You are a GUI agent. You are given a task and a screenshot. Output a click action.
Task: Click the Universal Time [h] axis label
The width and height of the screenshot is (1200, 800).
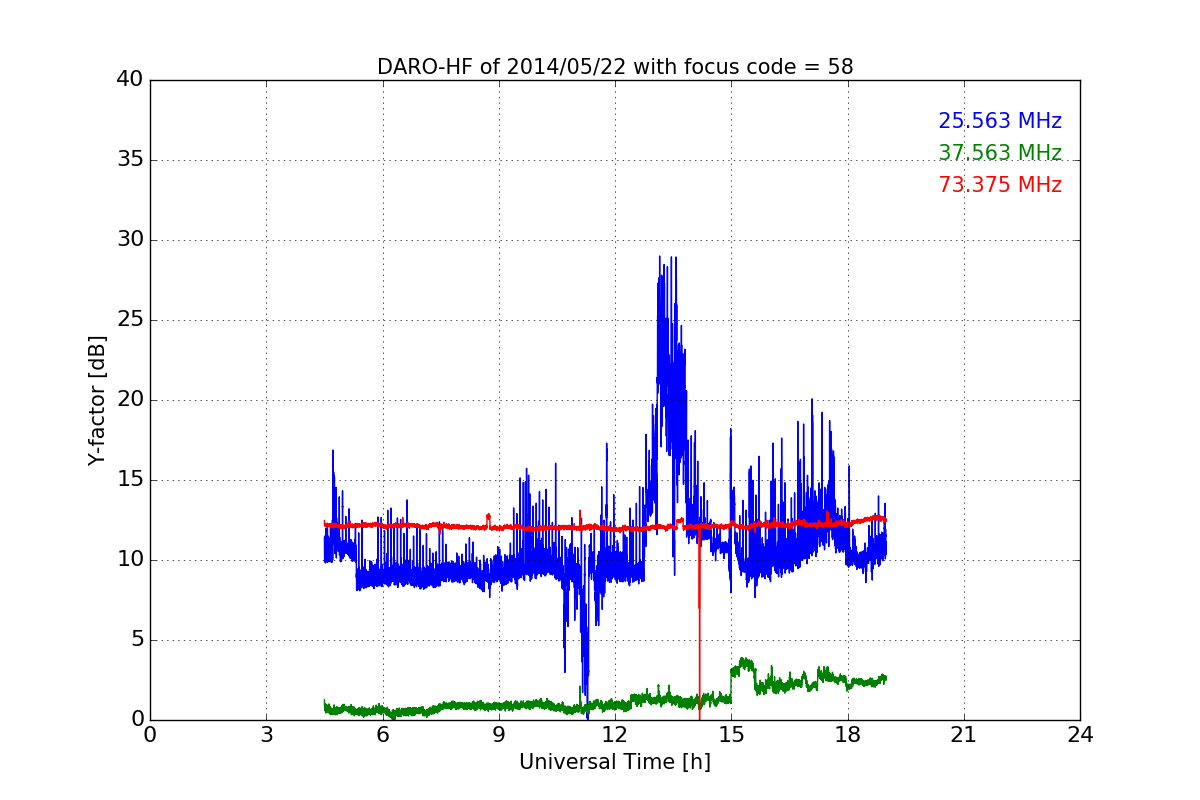pyautogui.click(x=615, y=762)
